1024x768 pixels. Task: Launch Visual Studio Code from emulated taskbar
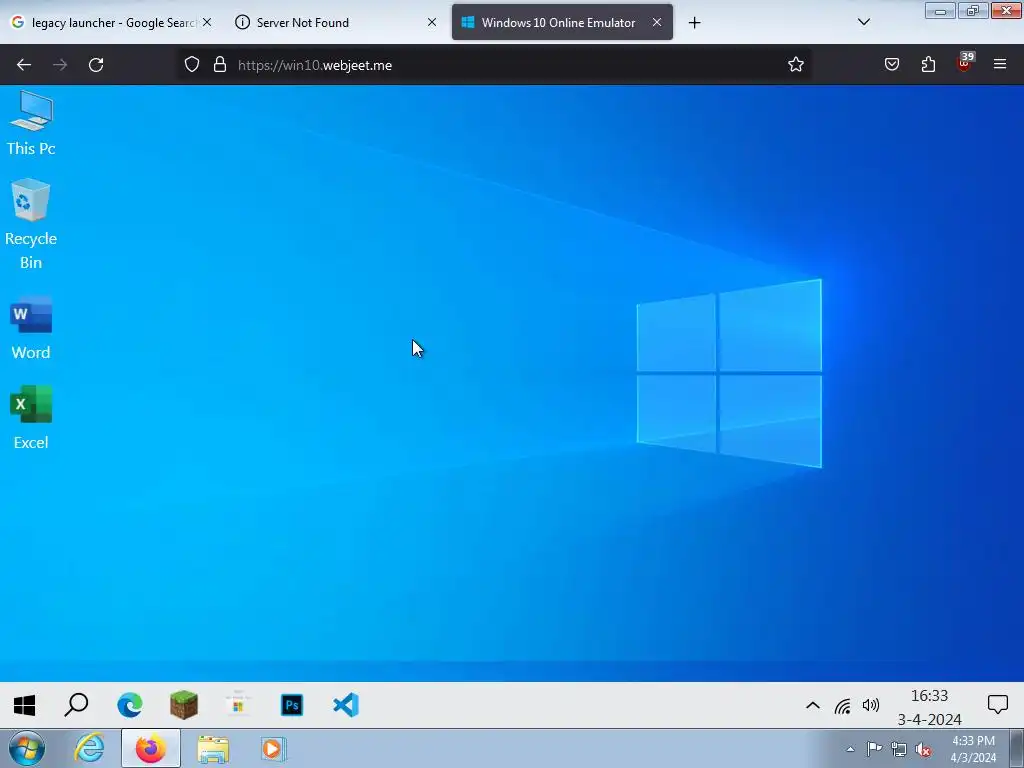(345, 705)
